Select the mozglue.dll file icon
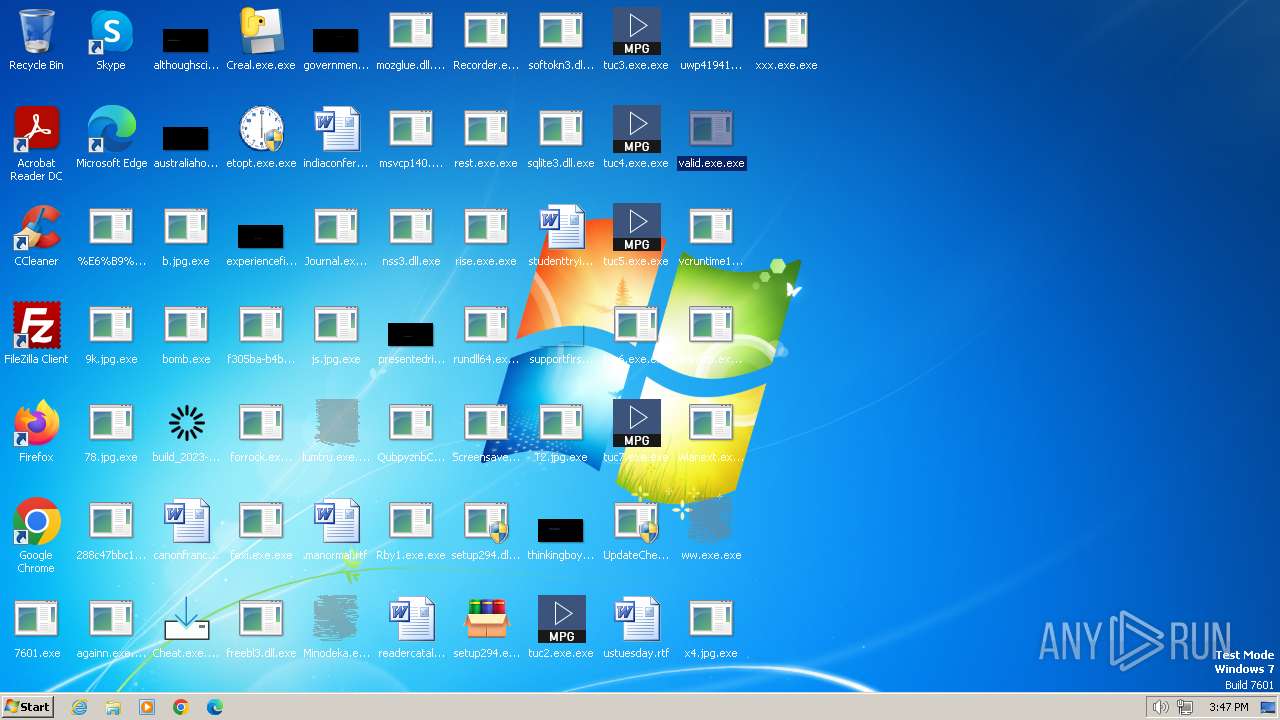 (411, 31)
